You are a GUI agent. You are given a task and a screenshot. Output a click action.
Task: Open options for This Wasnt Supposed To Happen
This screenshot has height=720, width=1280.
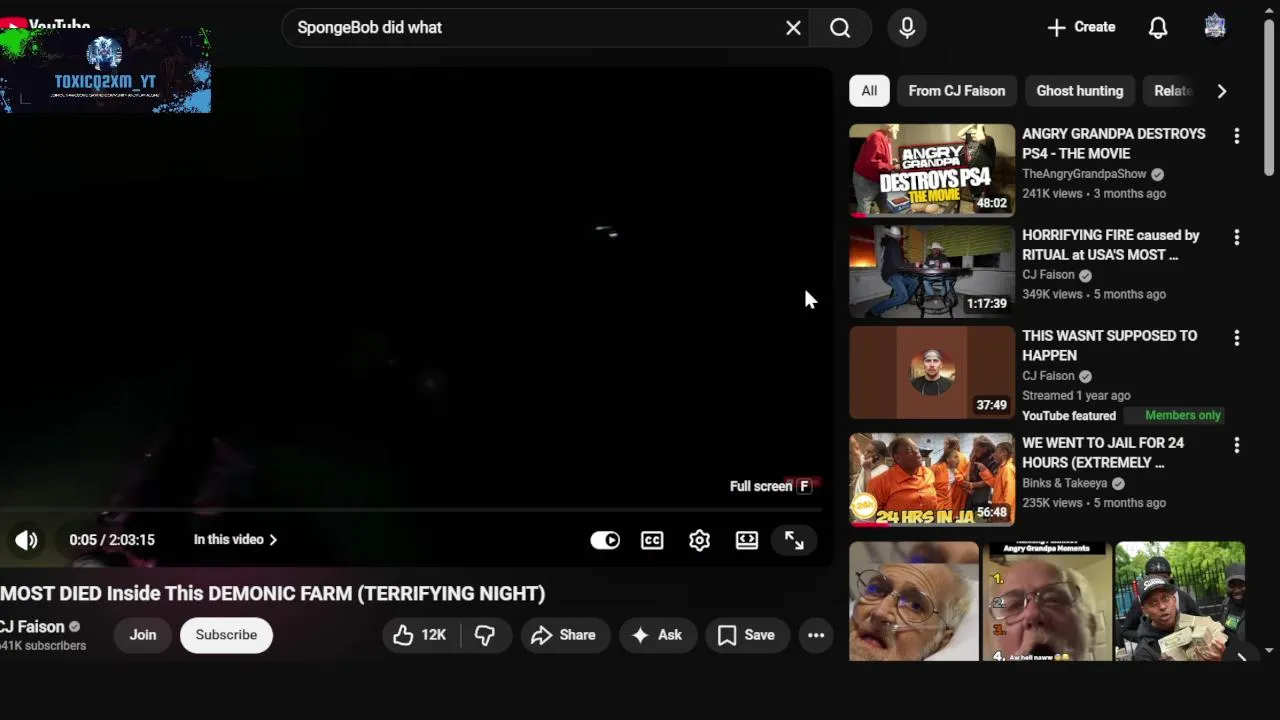tap(1237, 339)
